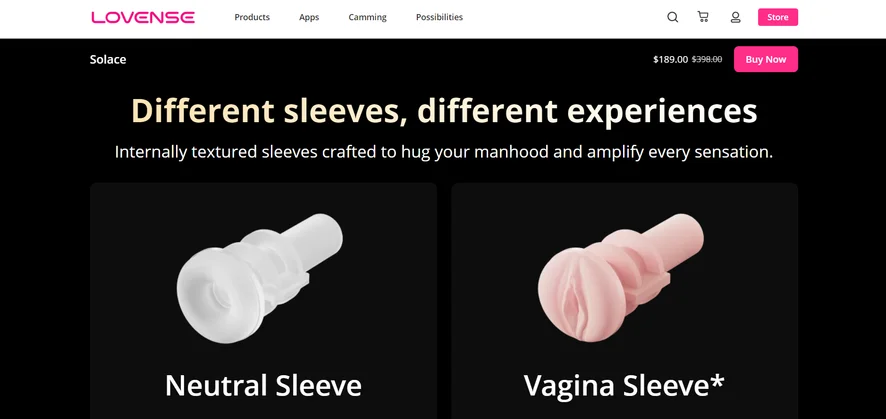The height and width of the screenshot is (419, 886).
Task: Click the internally textured sleeves subtitle
Action: coord(444,152)
